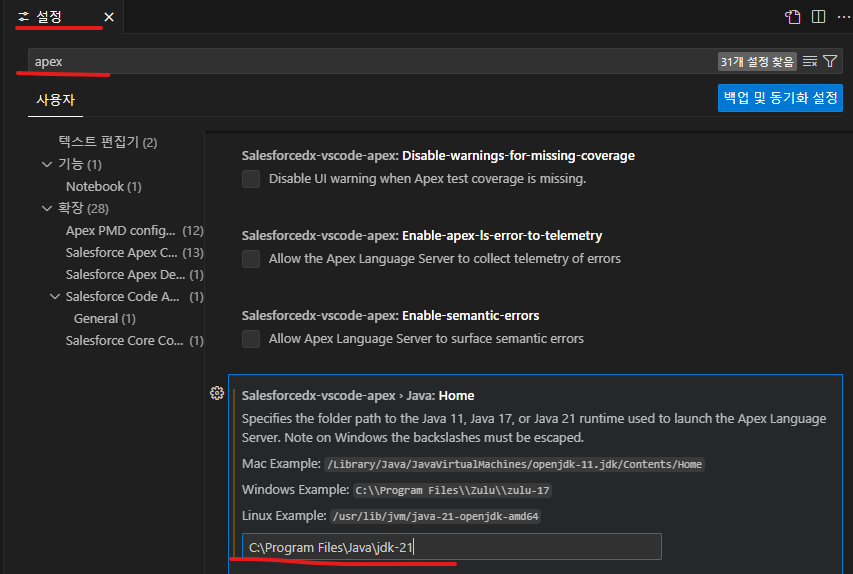Open Salesforce Apex C... (13) group
Image resolution: width=853 pixels, height=574 pixels.
pyautogui.click(x=134, y=252)
